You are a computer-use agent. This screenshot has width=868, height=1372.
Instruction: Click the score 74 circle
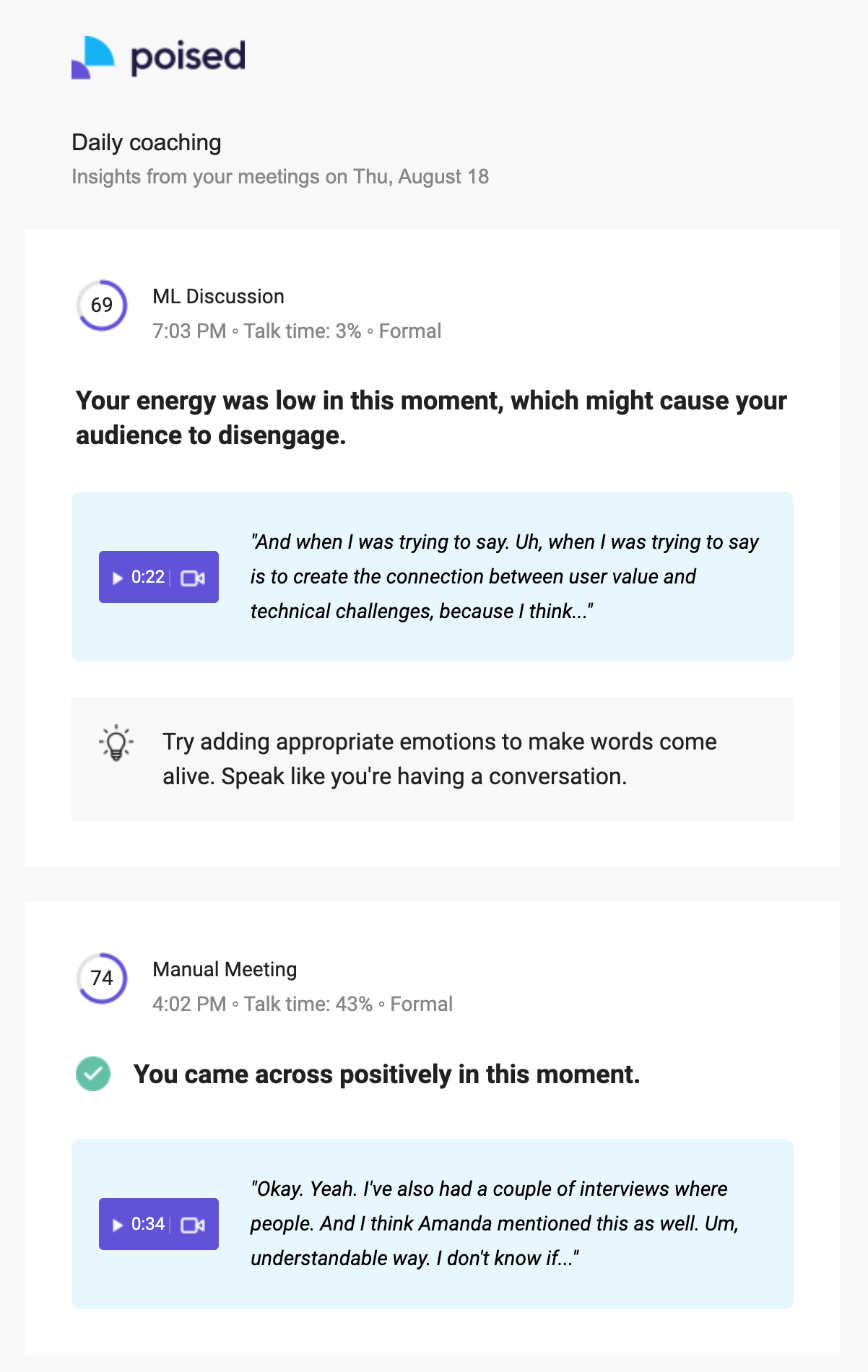(x=103, y=978)
